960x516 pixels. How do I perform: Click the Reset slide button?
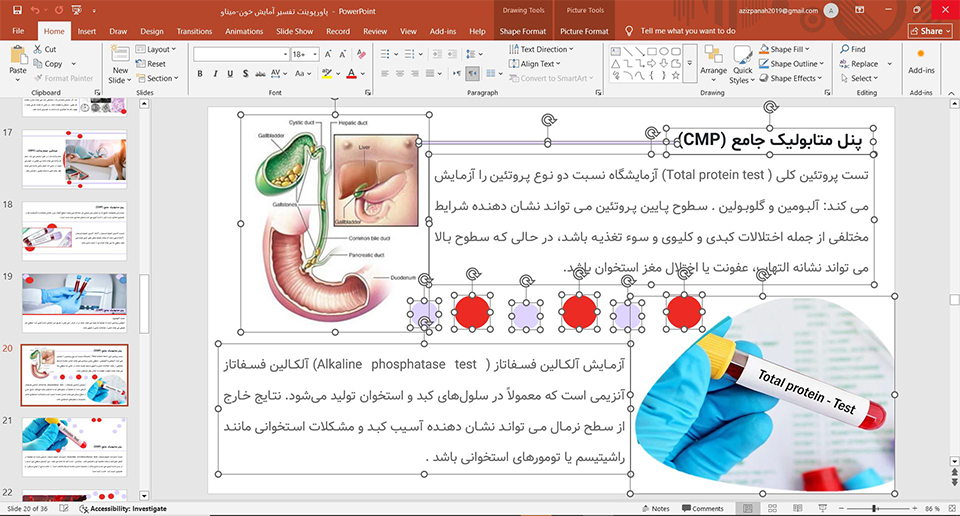(x=151, y=64)
